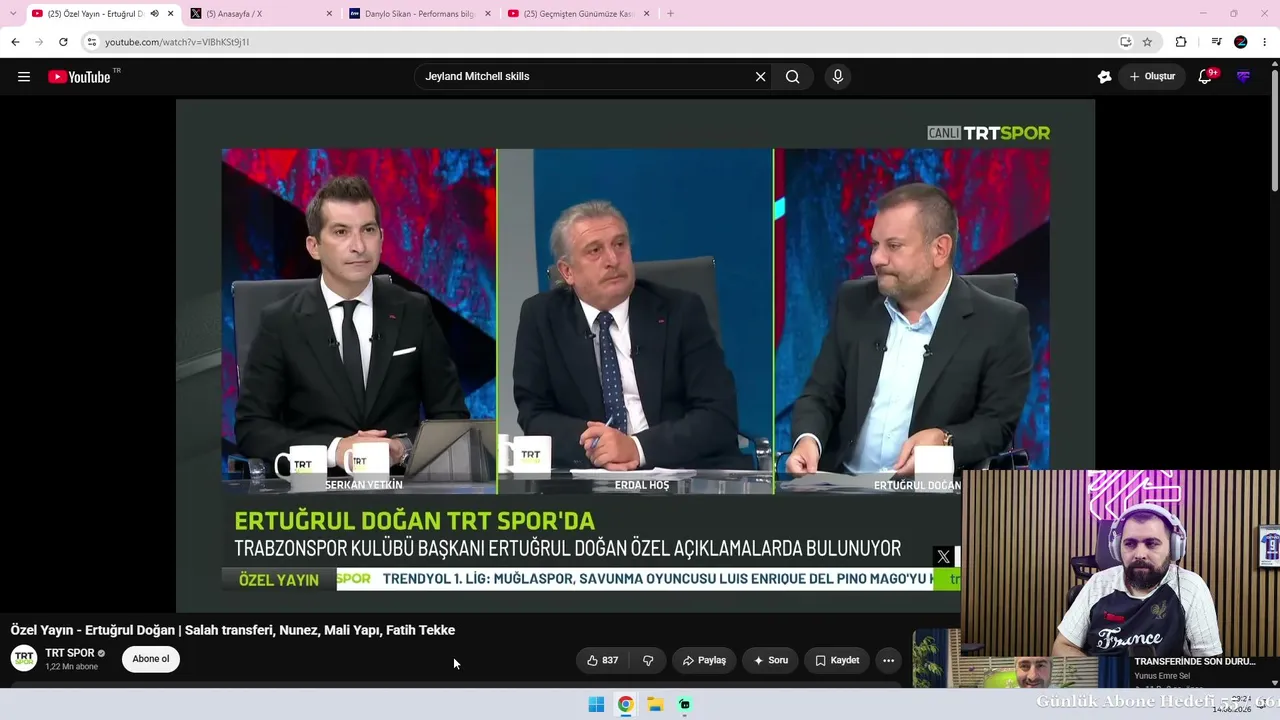Close the Özel Yayın YouTube tab
The height and width of the screenshot is (720, 1280).
[x=171, y=14]
